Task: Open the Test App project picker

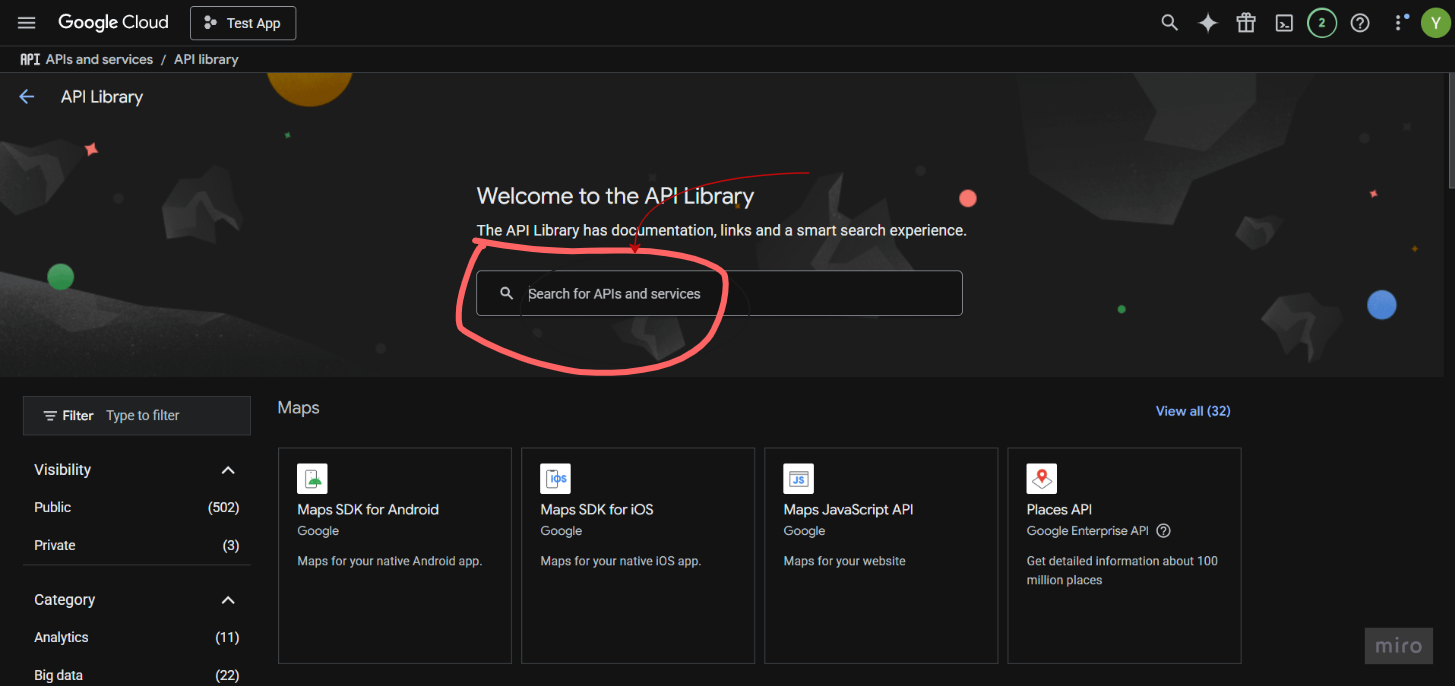Action: 243,23
